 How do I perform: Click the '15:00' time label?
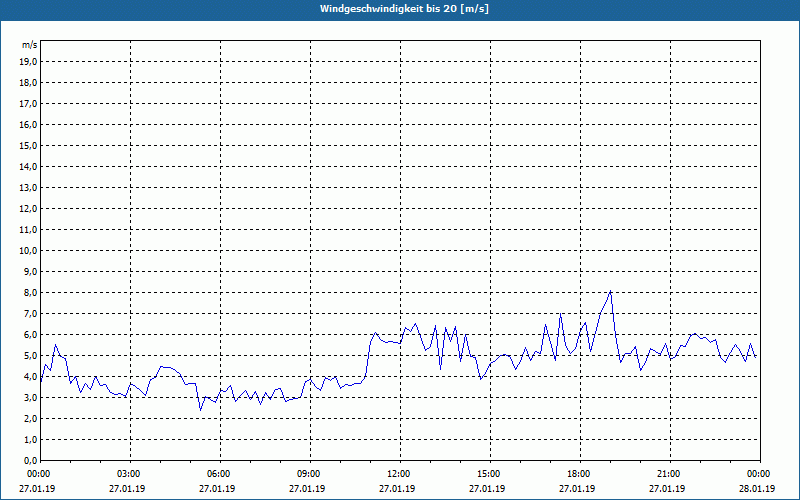pyautogui.click(x=489, y=474)
